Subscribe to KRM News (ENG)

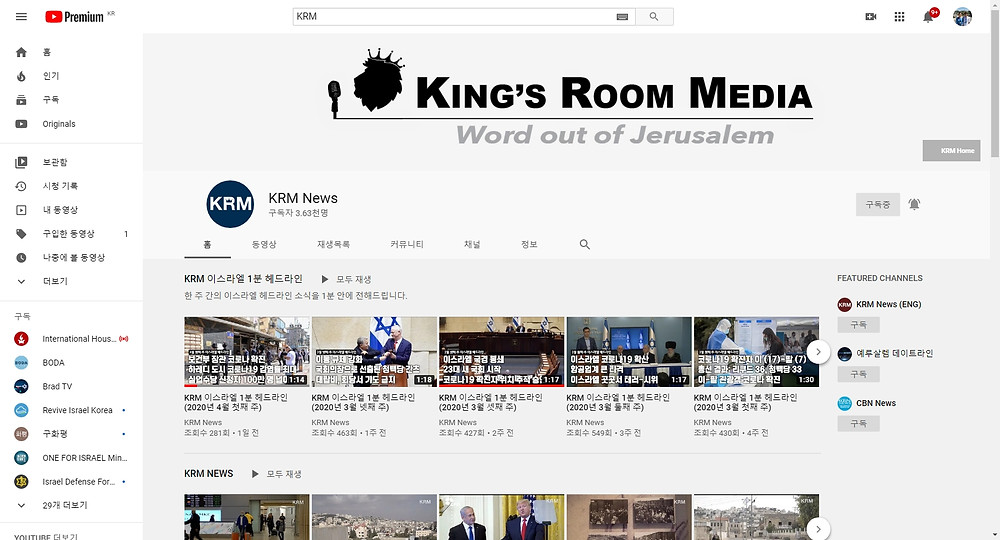click(858, 325)
